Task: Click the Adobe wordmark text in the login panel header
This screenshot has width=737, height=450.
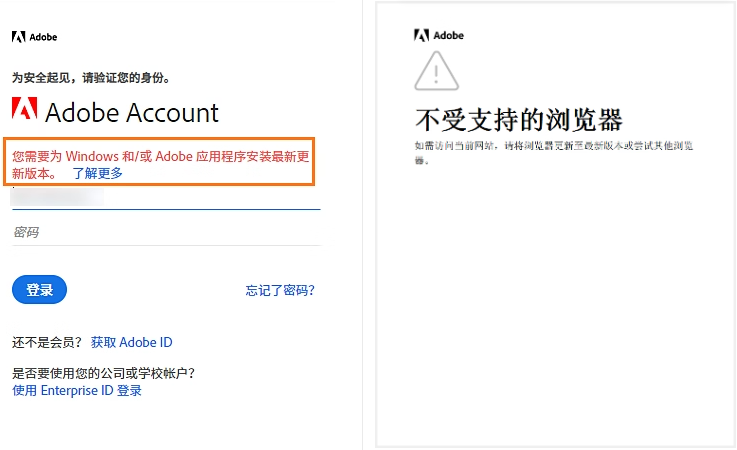Action: point(44,37)
